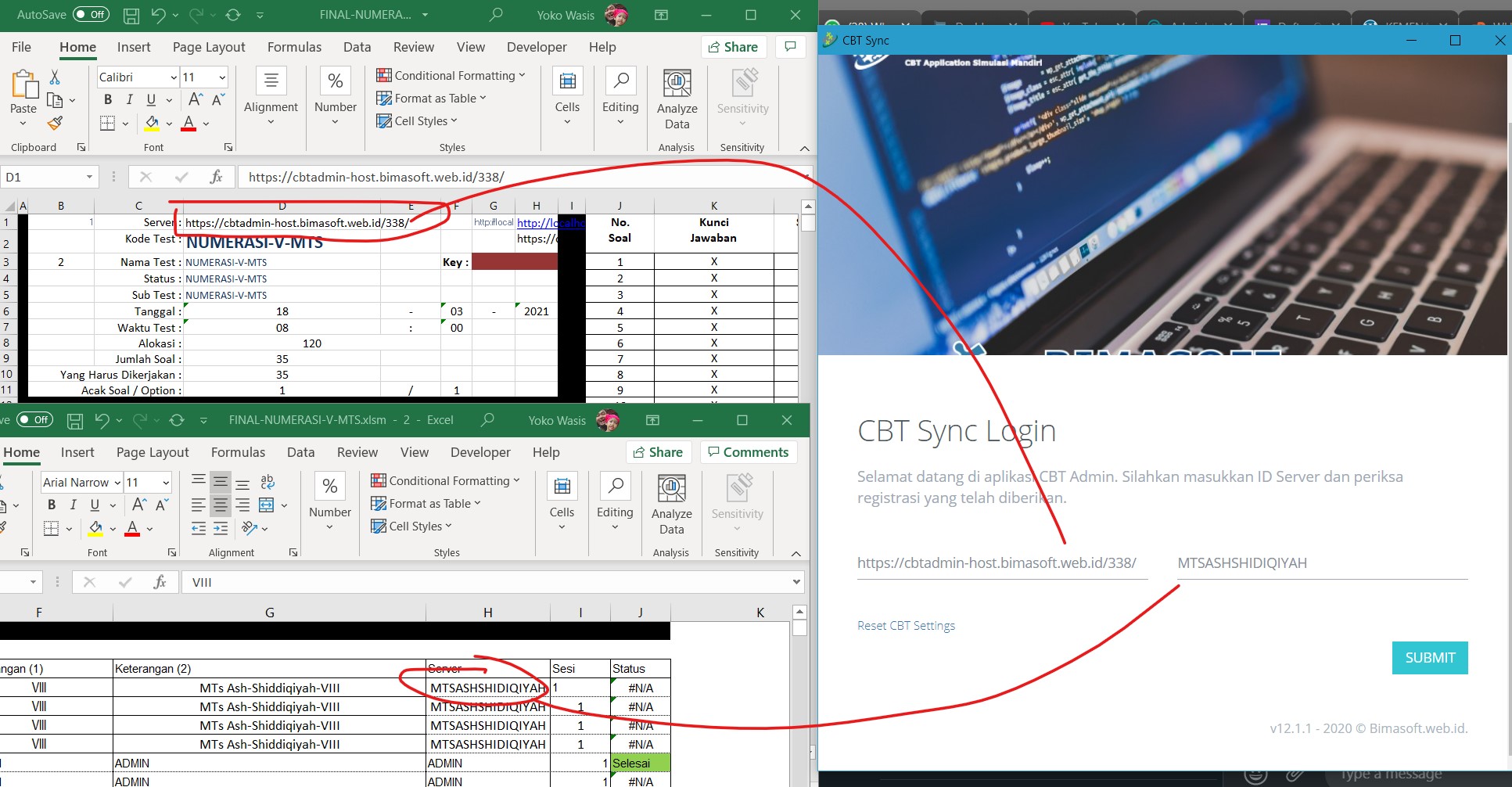Click Share button in bottom Excel window
Image resolution: width=1512 pixels, height=787 pixels.
[x=658, y=452]
